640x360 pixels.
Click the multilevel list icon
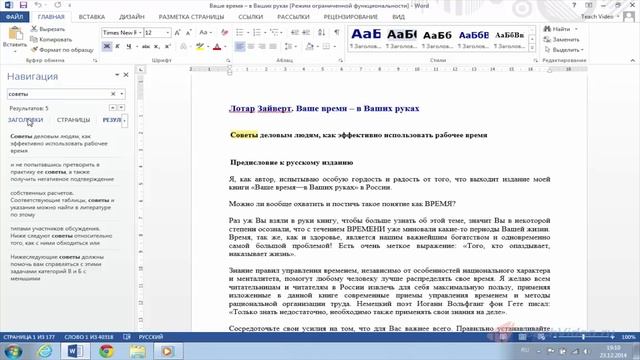(x=274, y=33)
